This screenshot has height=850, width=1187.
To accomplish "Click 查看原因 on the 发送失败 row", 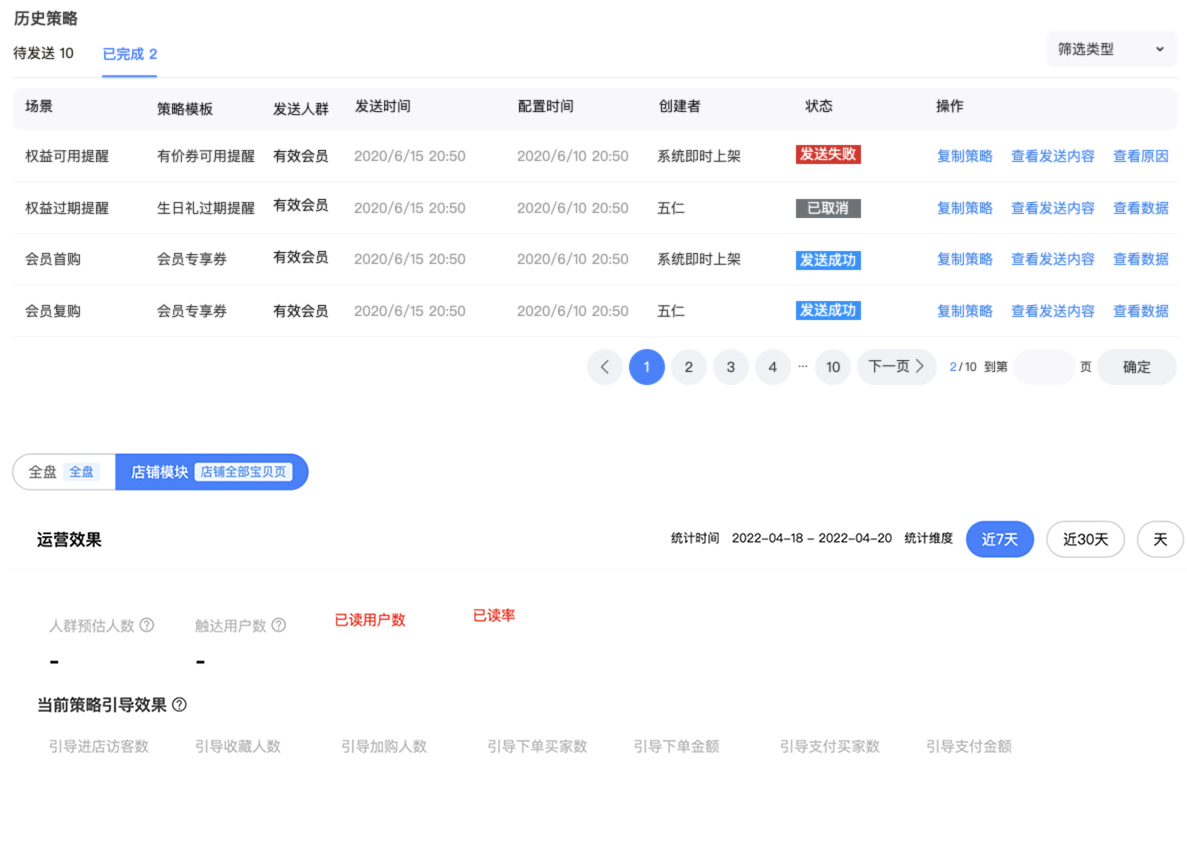I will [1141, 156].
